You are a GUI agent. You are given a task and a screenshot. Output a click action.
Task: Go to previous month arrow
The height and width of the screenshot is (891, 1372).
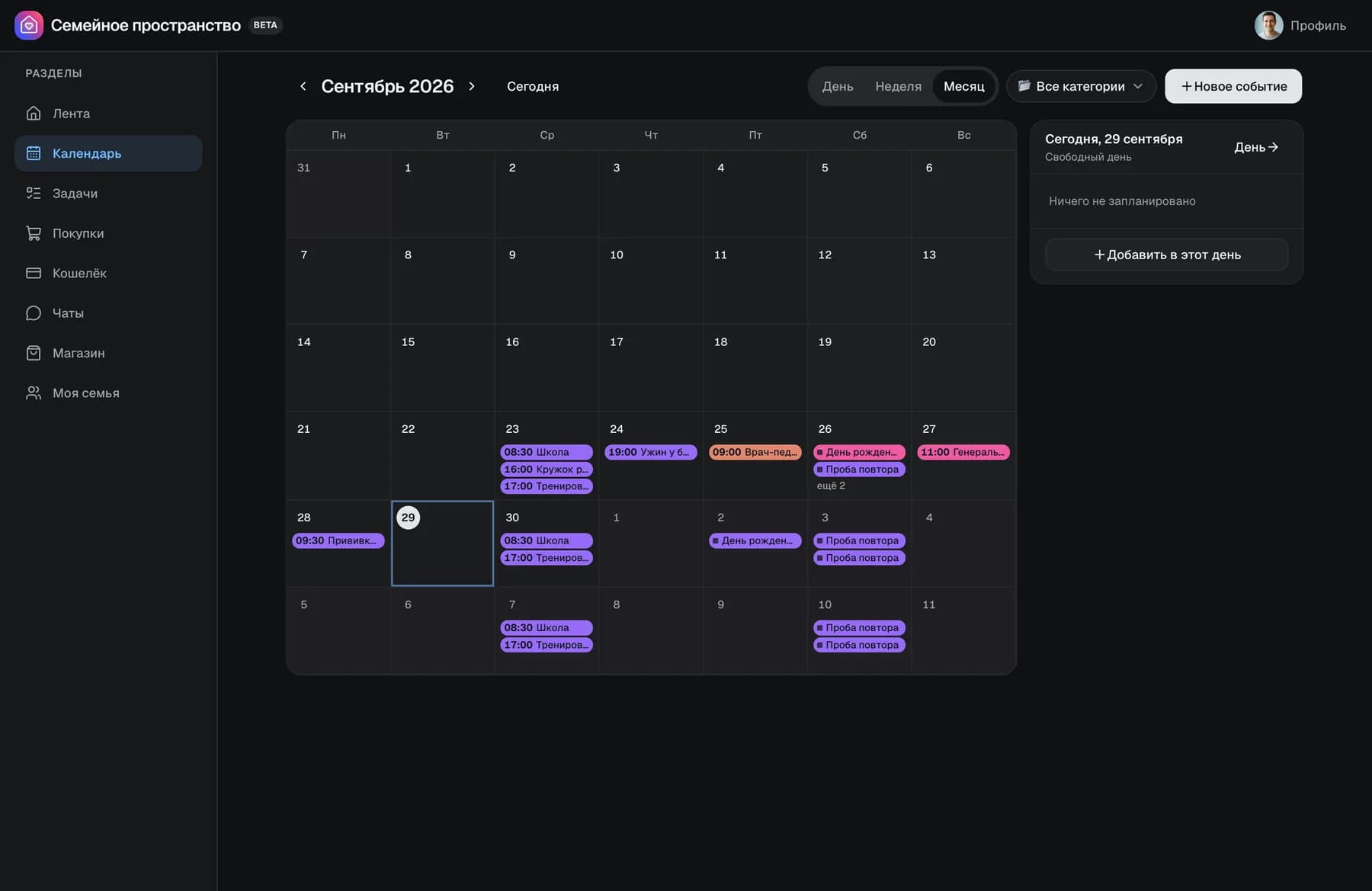tap(303, 86)
